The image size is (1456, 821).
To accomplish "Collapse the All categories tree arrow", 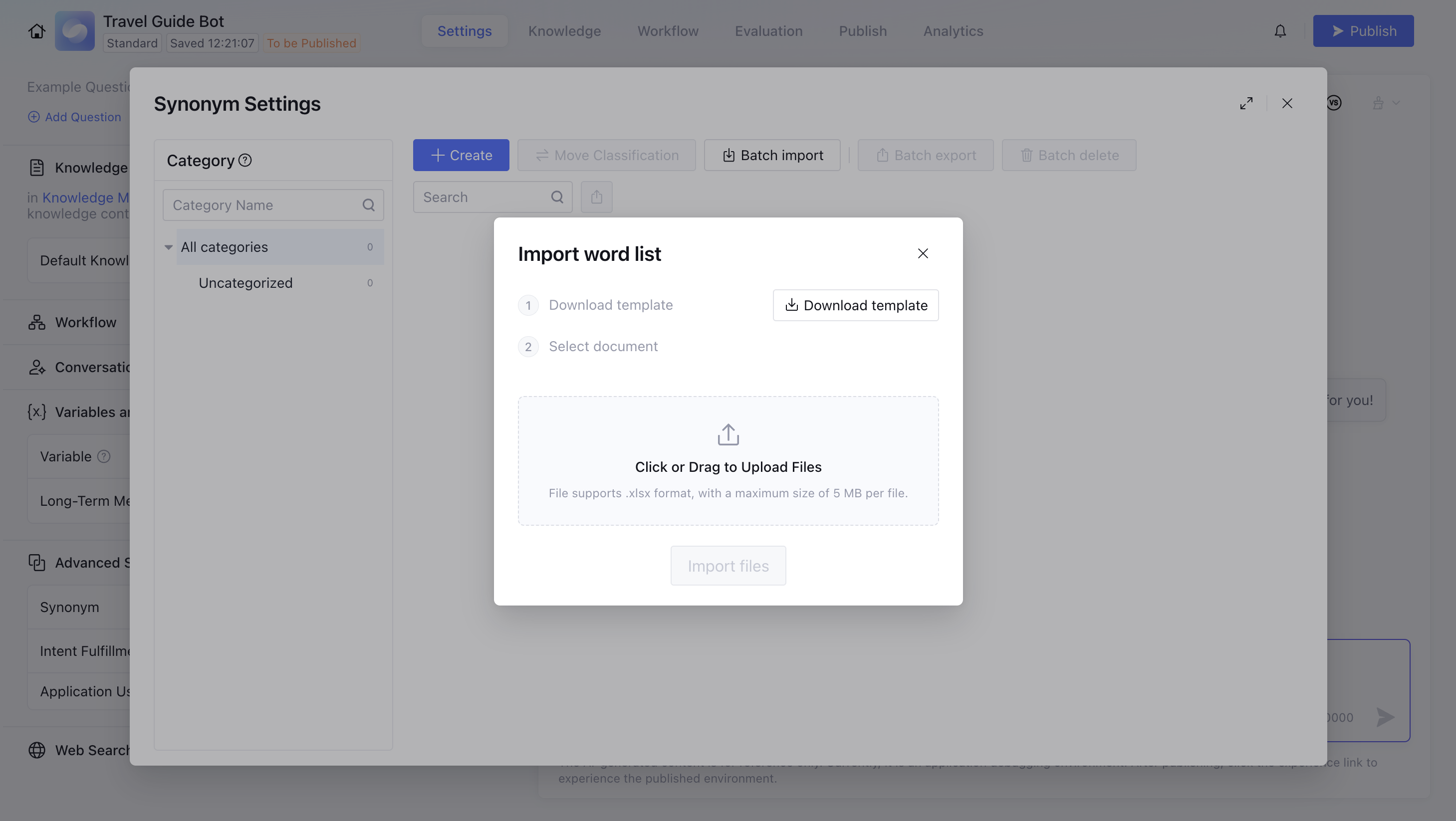I will [169, 247].
